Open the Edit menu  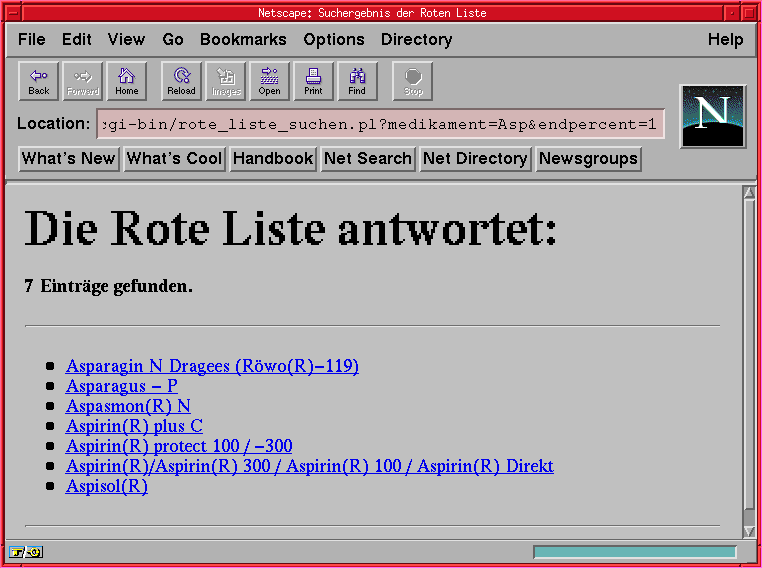pos(77,39)
